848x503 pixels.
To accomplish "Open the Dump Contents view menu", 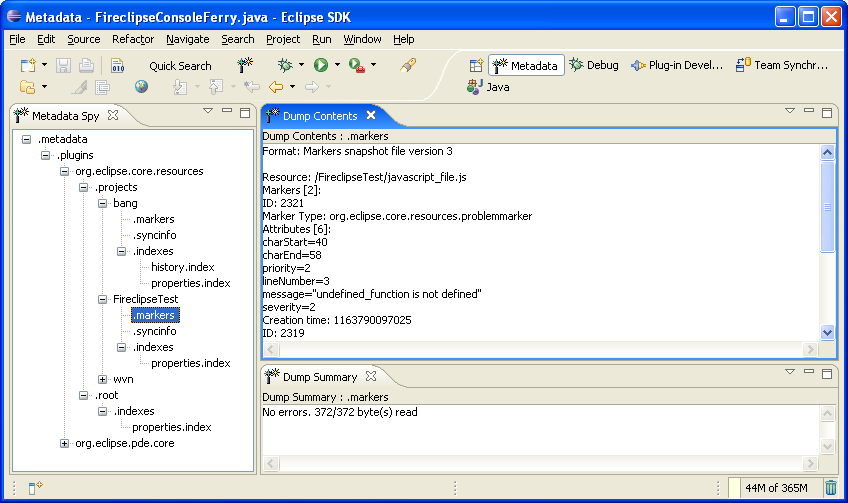I will click(x=790, y=110).
